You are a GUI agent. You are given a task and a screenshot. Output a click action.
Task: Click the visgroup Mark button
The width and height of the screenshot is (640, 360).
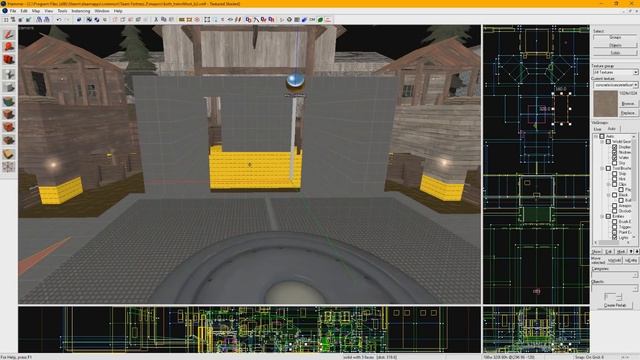pos(621,251)
